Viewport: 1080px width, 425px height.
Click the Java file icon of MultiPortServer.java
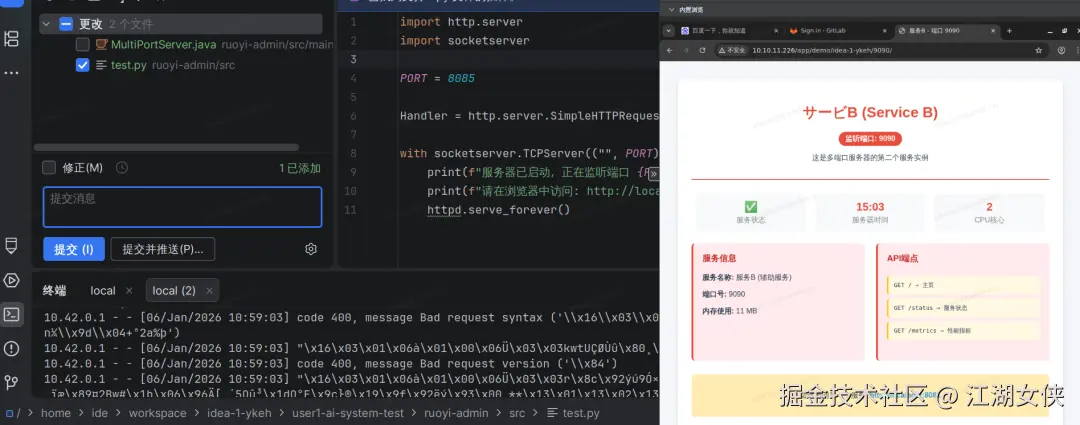pos(101,45)
